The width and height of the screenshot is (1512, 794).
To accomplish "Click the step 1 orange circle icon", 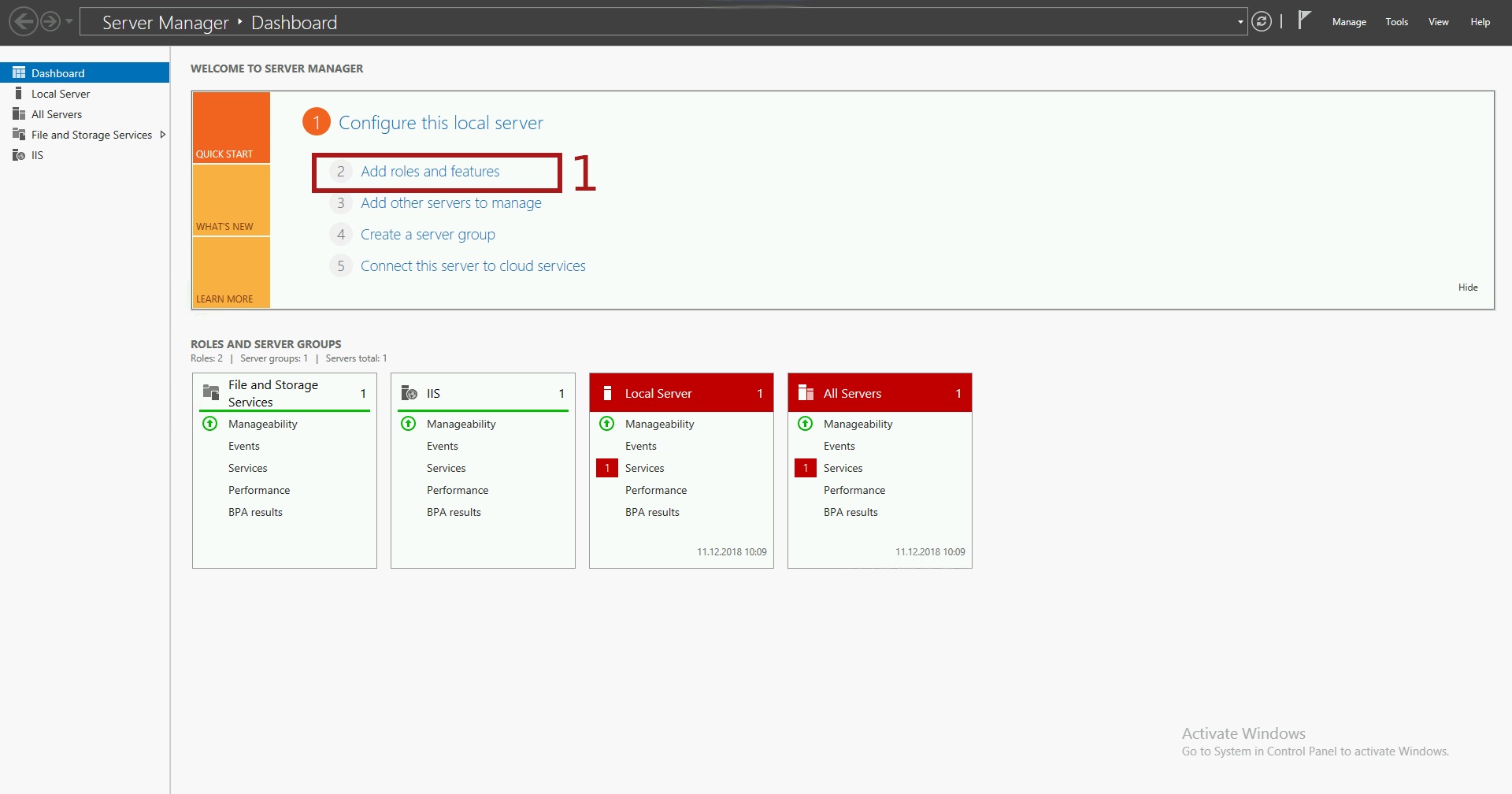I will coord(317,122).
